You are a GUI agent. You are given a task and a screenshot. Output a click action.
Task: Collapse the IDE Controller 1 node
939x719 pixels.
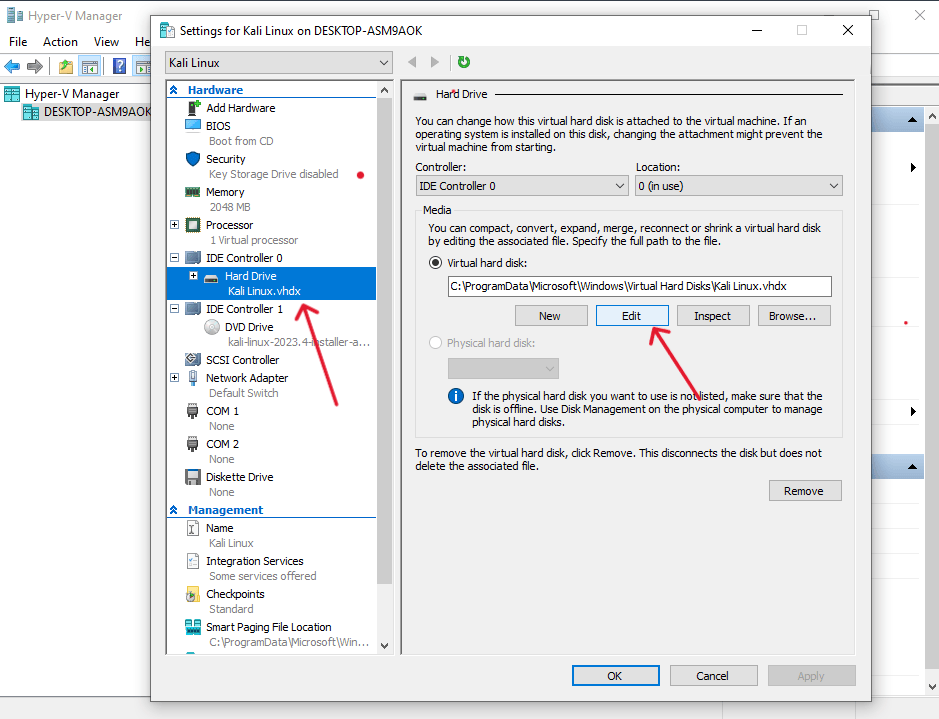coord(174,309)
